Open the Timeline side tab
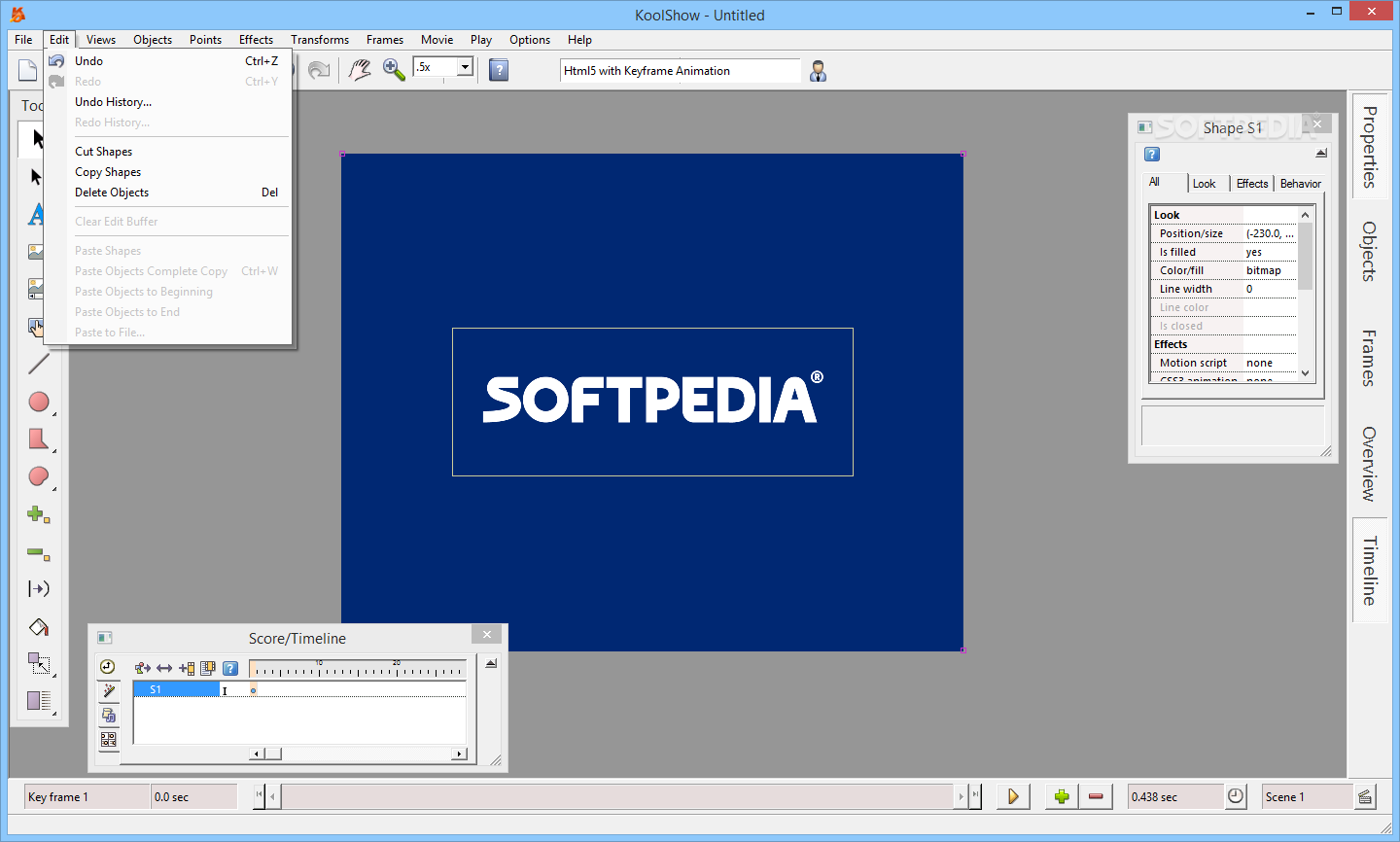The height and width of the screenshot is (842, 1400). coord(1369,571)
